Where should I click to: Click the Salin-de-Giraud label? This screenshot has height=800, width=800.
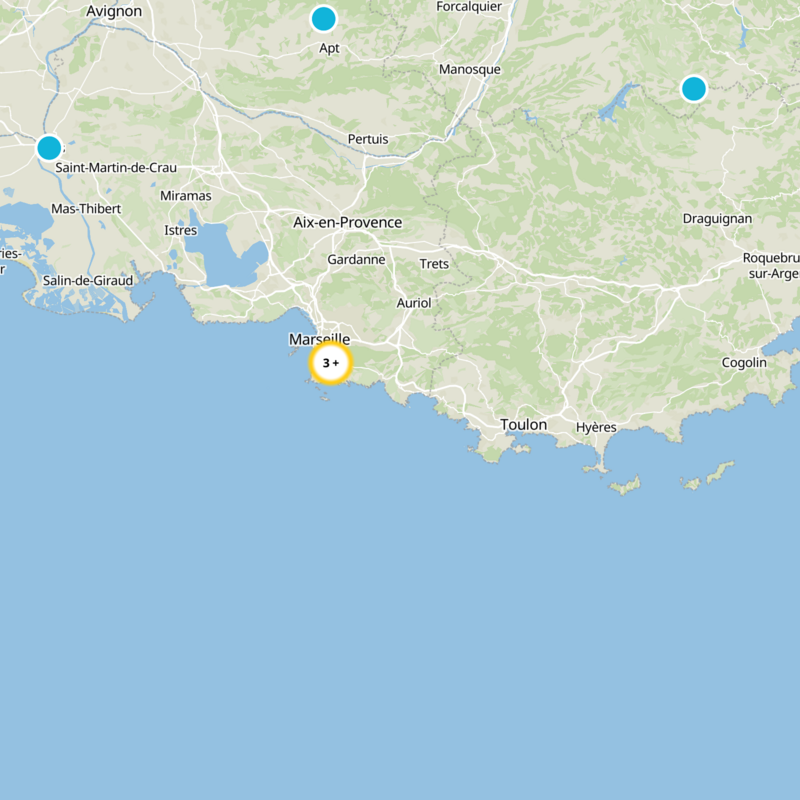(88, 278)
